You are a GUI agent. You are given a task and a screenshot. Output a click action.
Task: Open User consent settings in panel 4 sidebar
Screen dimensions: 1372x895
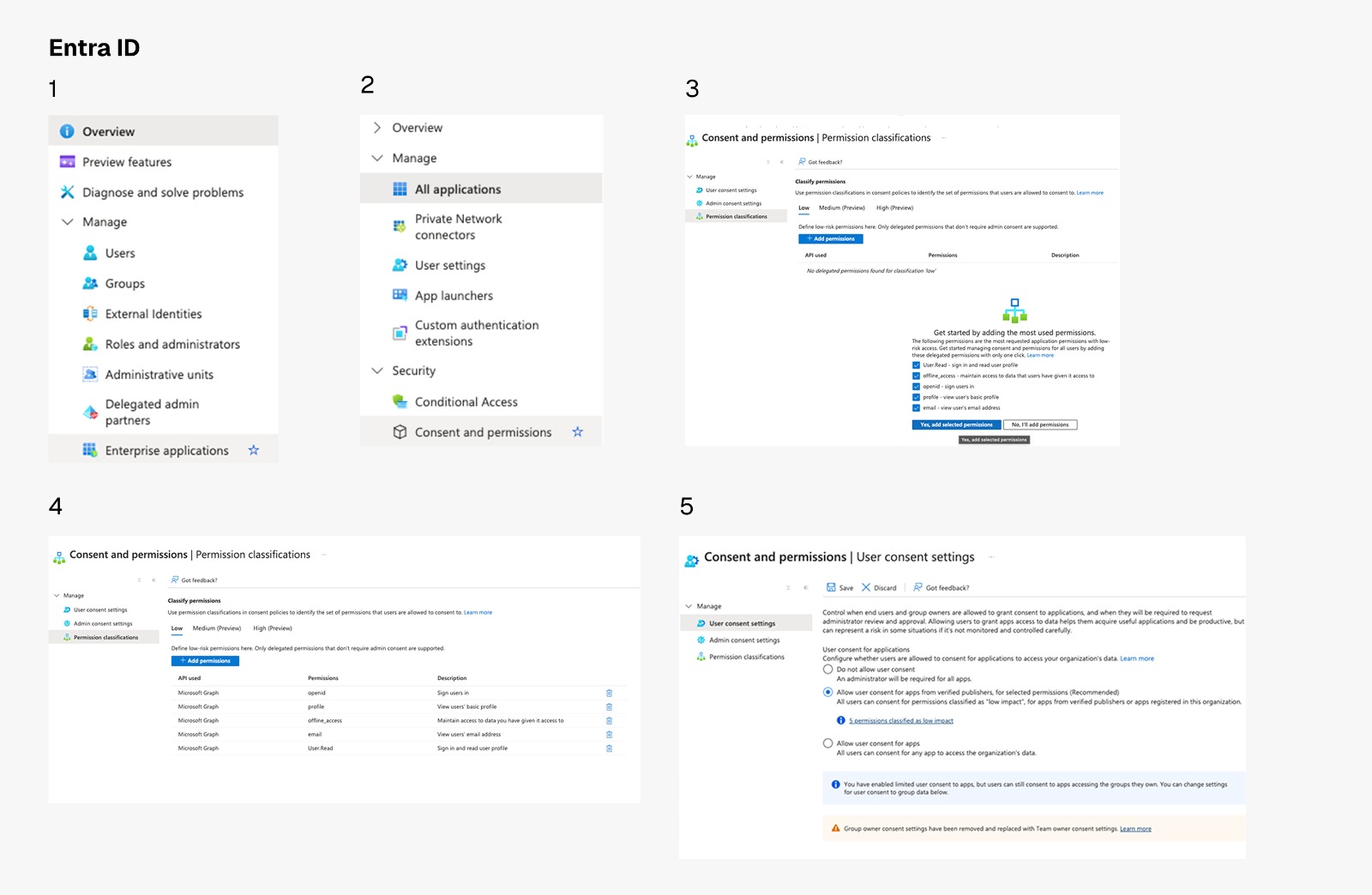point(100,610)
